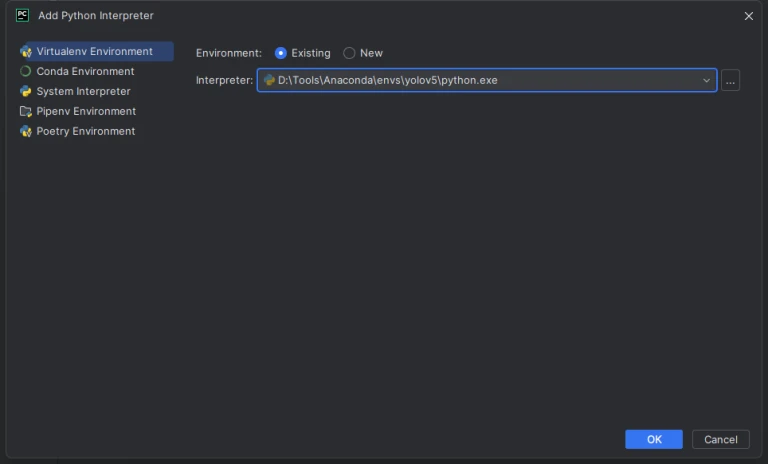Click the Conda Environment circle icon
Screen dimensions: 768x464
click(x=25, y=72)
